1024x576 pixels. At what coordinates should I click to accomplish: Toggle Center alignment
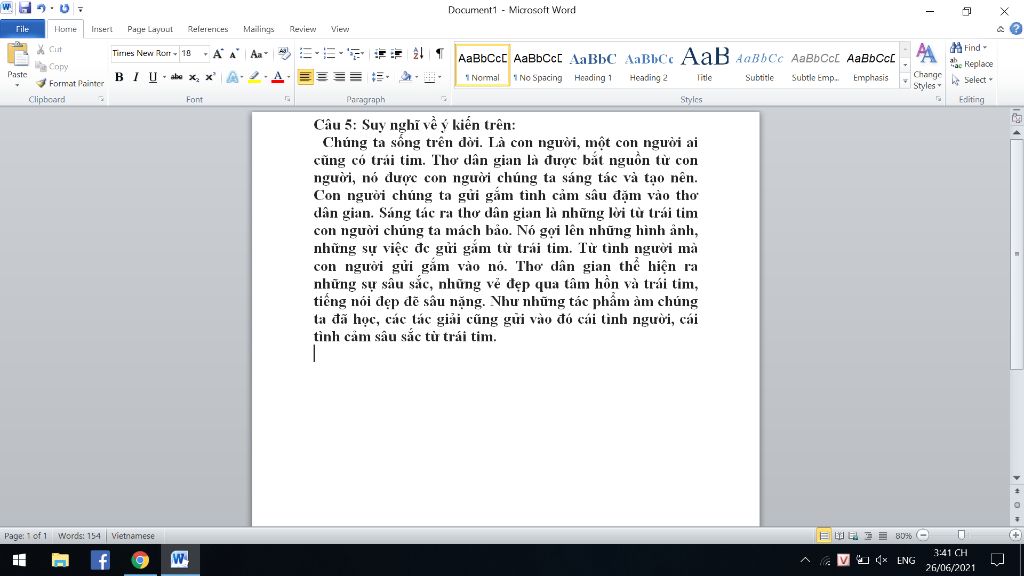click(322, 77)
